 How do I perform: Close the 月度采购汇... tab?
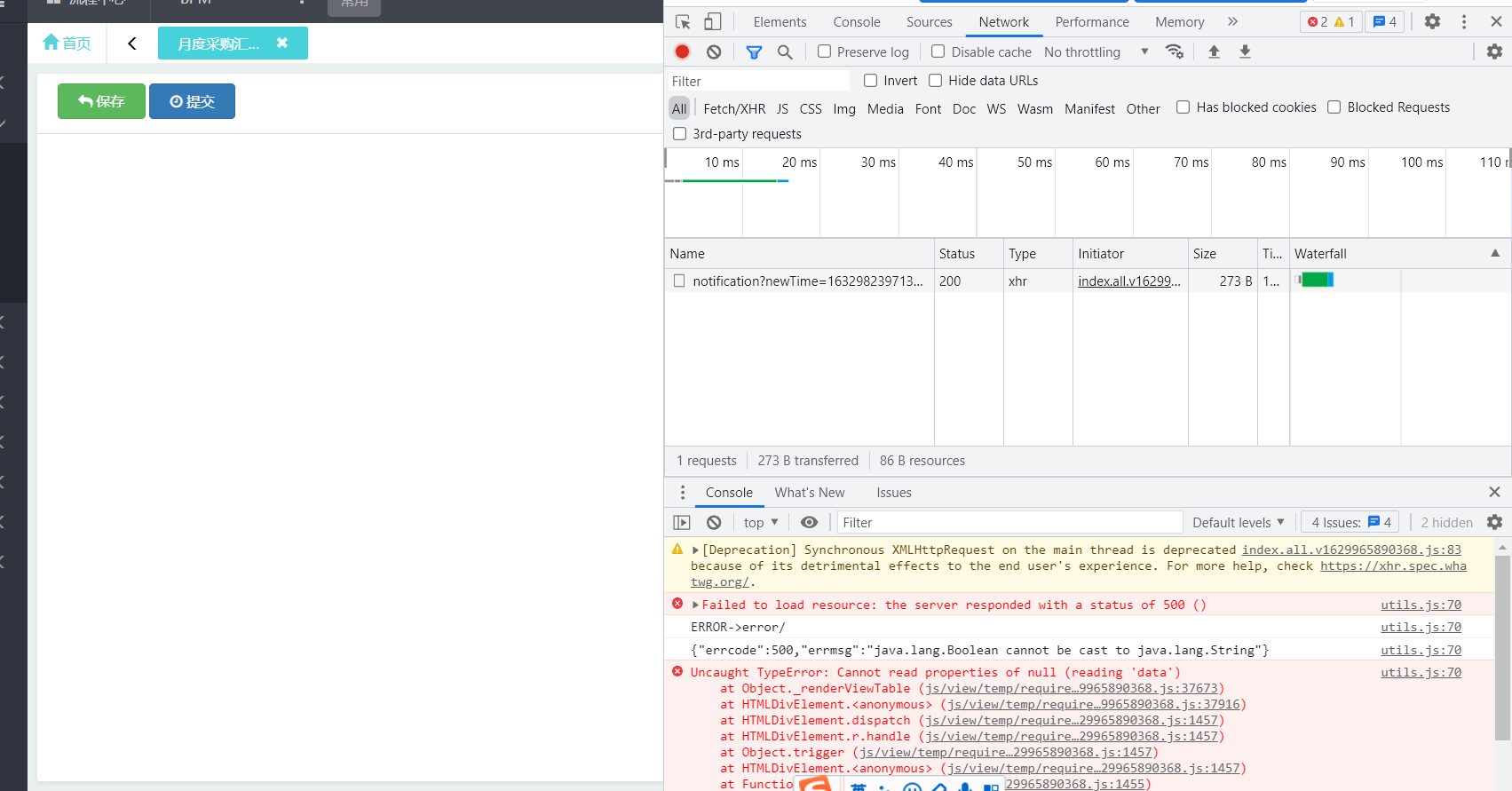click(x=282, y=43)
